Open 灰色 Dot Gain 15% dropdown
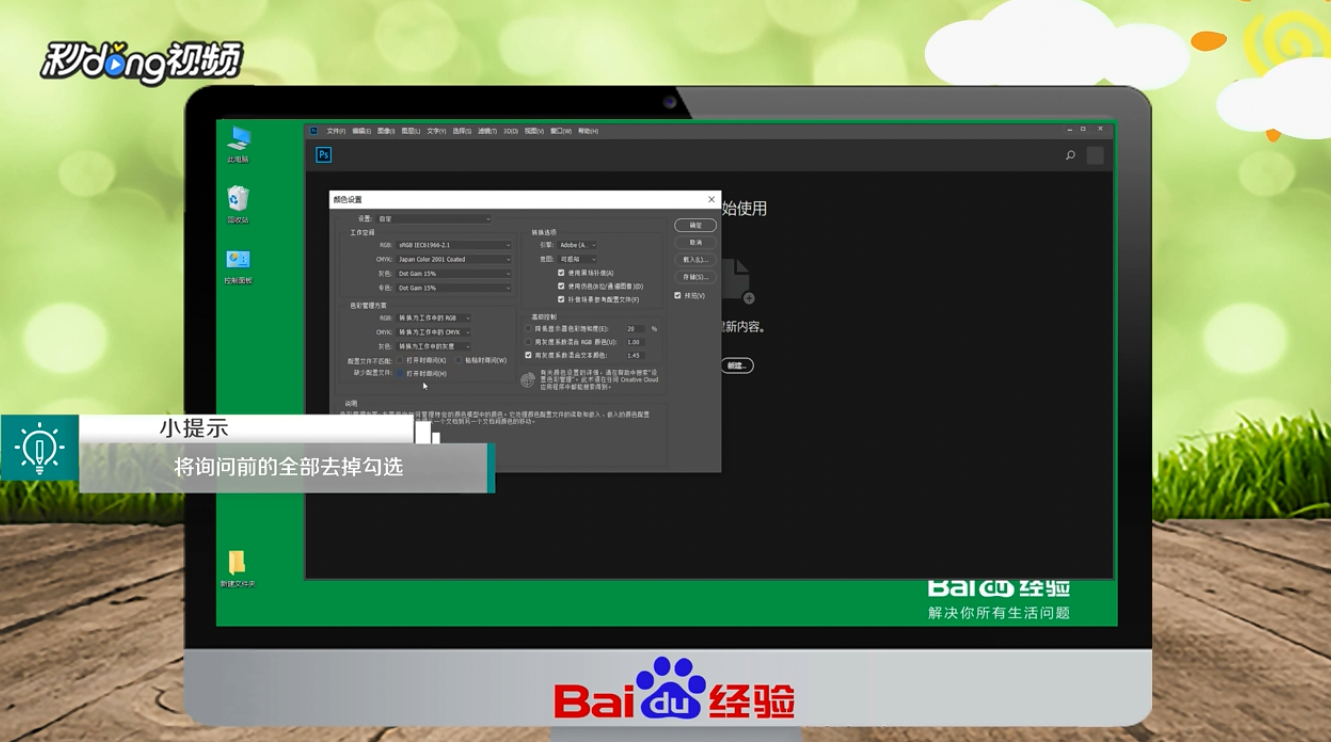The image size is (1331, 742). point(454,273)
